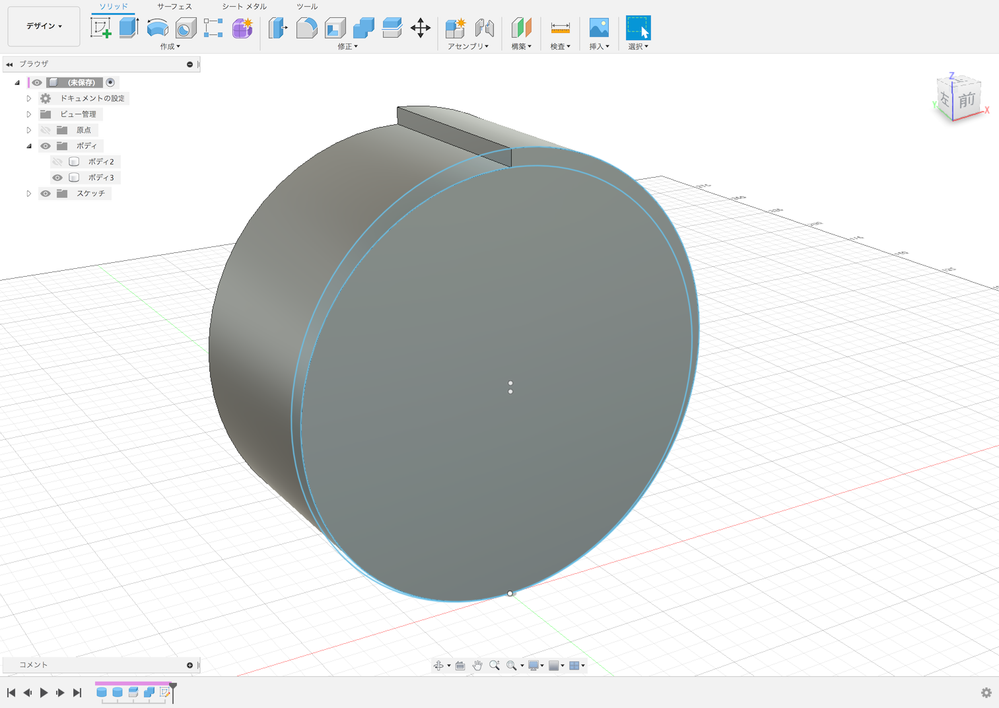Collapse the (未保存) root component tree
The image size is (999, 708).
click(x=17, y=82)
